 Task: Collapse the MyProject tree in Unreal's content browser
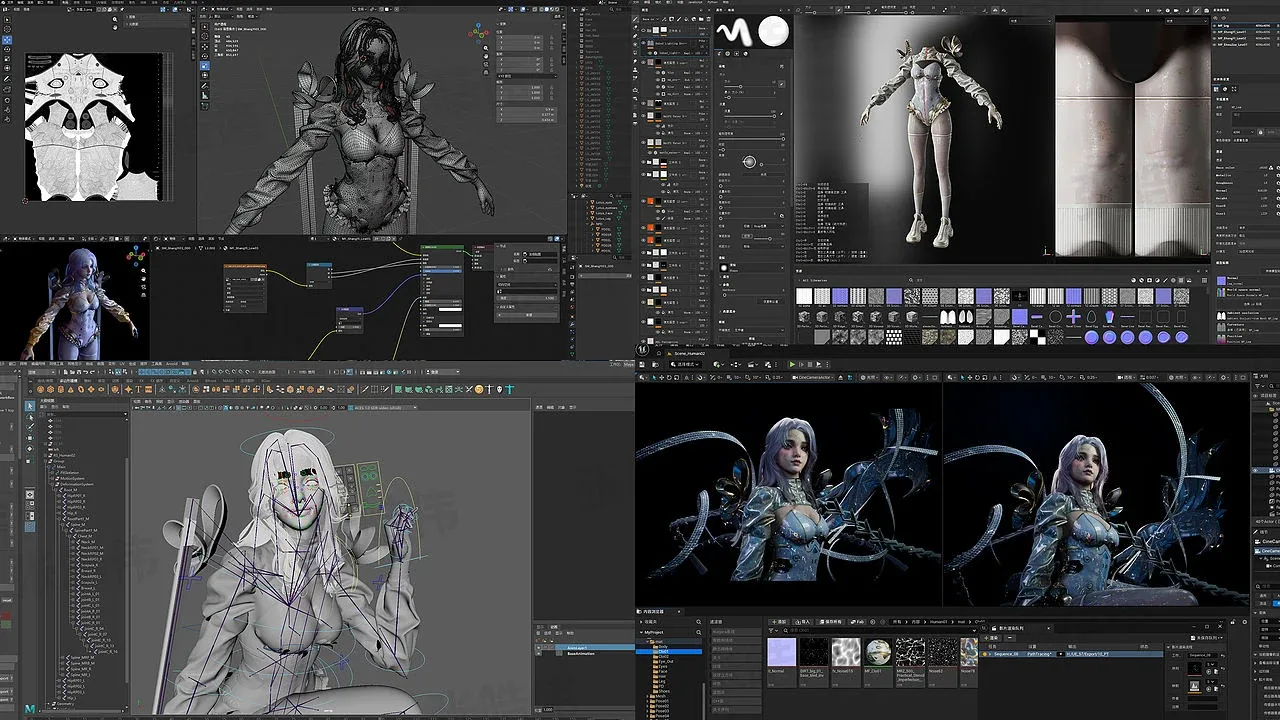641,632
